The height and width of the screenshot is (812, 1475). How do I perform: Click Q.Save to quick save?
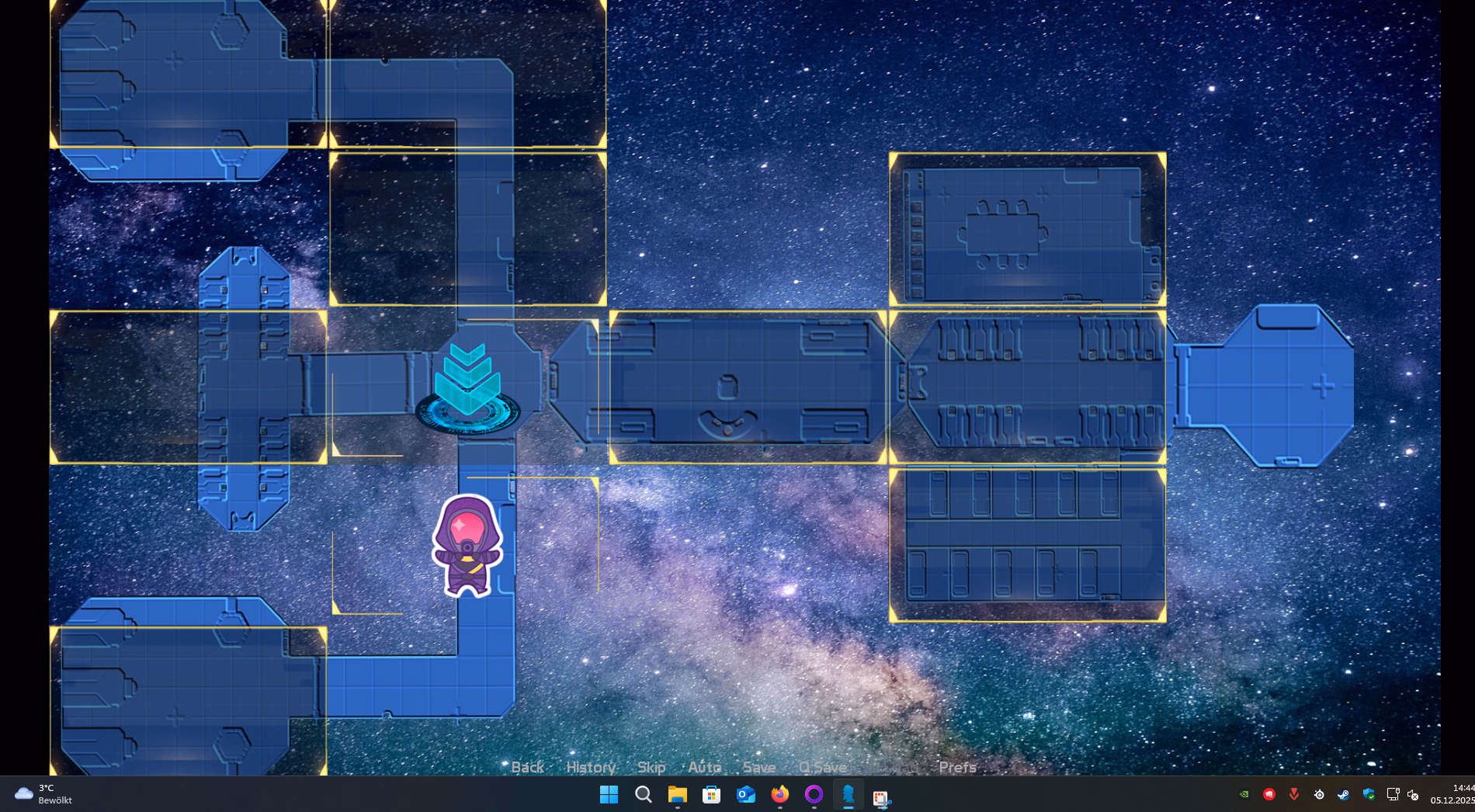[x=823, y=767]
